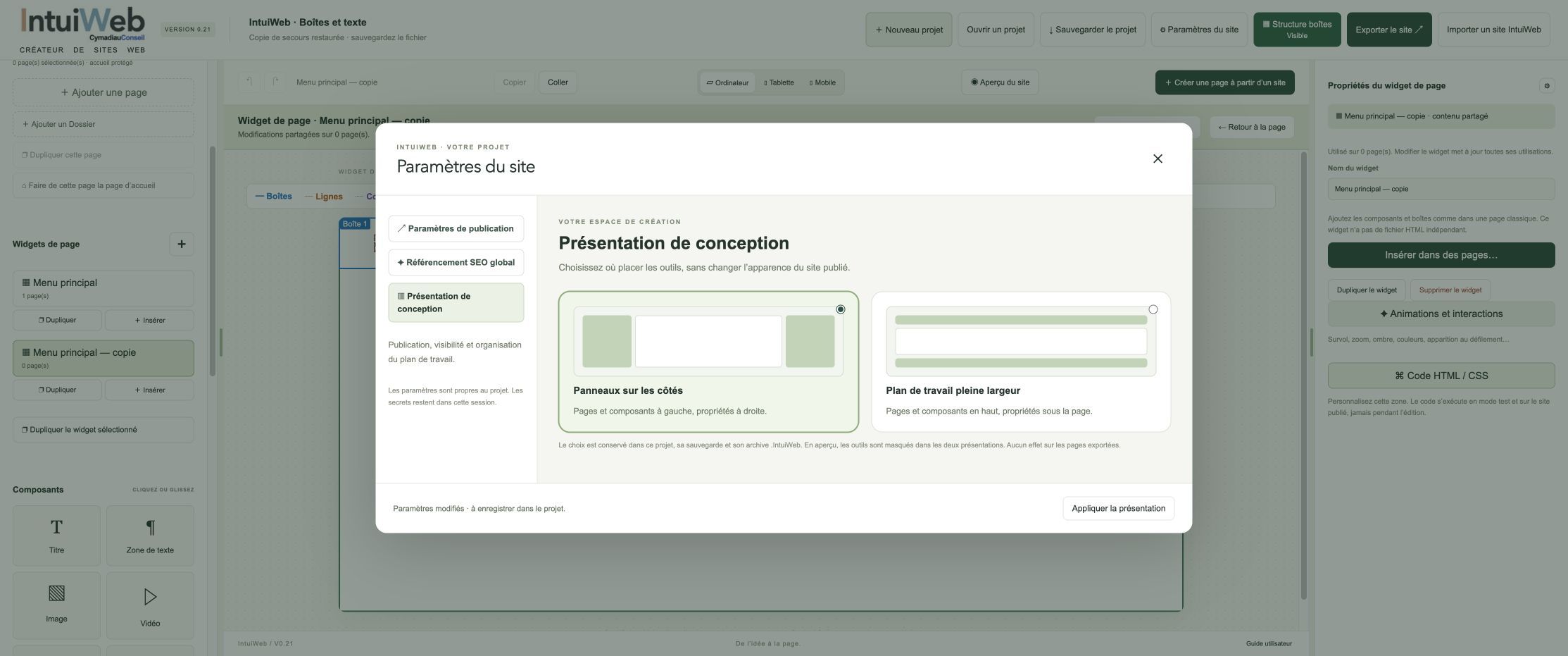Click Appliquer la présentation button
This screenshot has height=656, width=1568.
tap(1118, 508)
